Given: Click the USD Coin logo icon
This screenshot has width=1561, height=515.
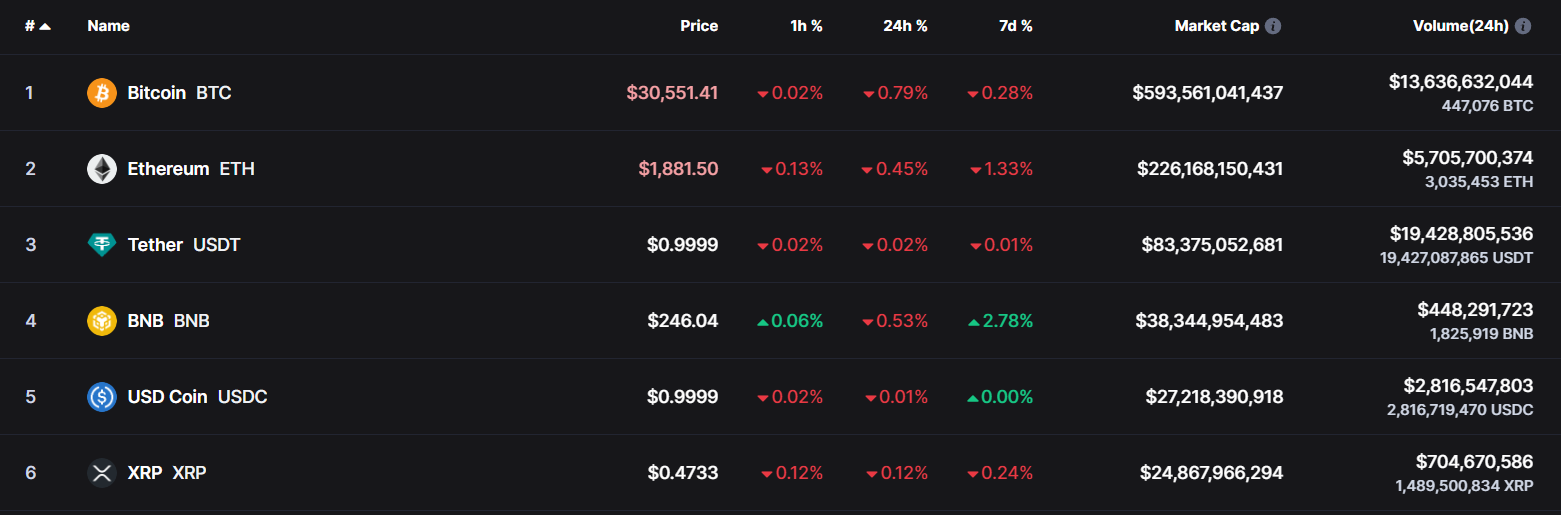Looking at the screenshot, I should point(102,397).
